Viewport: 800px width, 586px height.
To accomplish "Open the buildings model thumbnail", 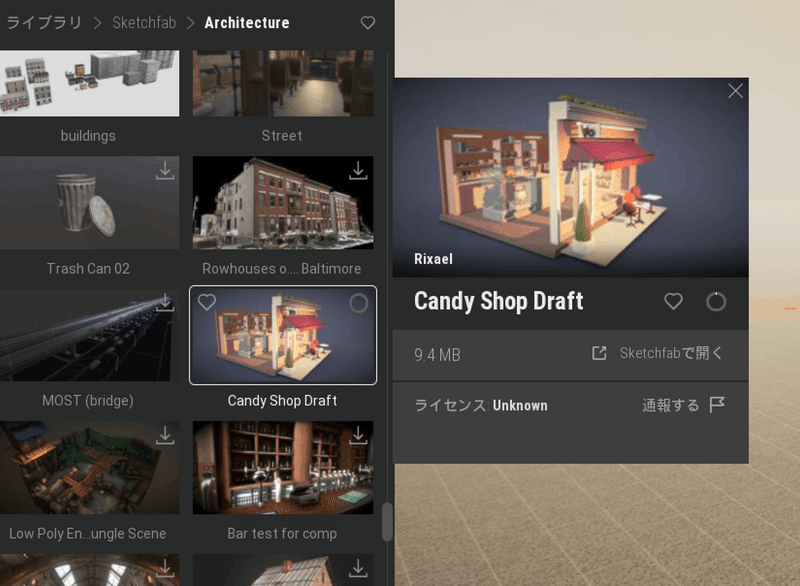I will click(x=89, y=83).
